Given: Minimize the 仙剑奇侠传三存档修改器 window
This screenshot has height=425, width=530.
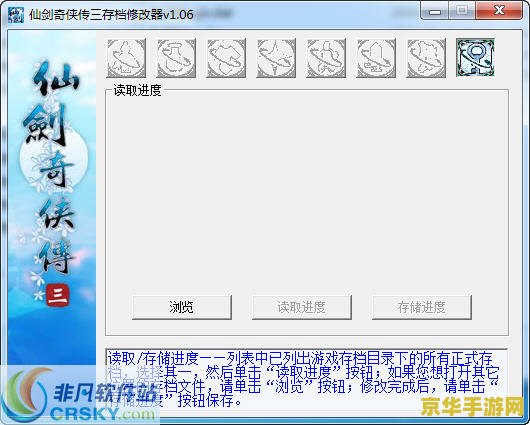Looking at the screenshot, I should (x=435, y=11).
